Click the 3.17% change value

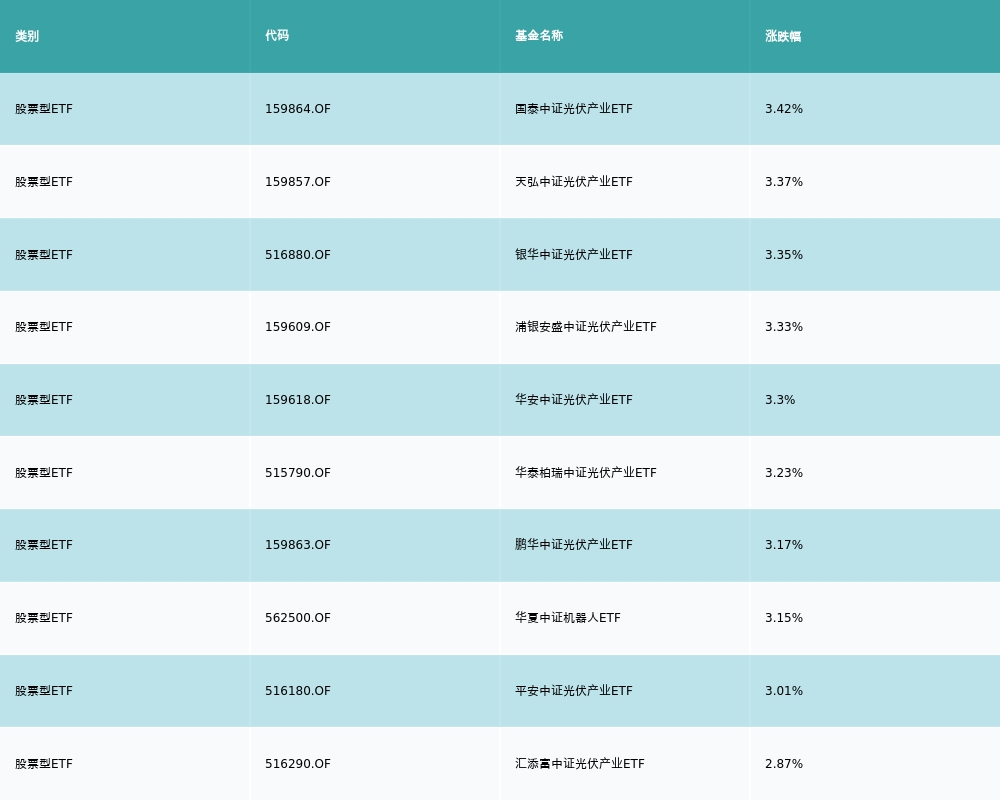[x=784, y=545]
